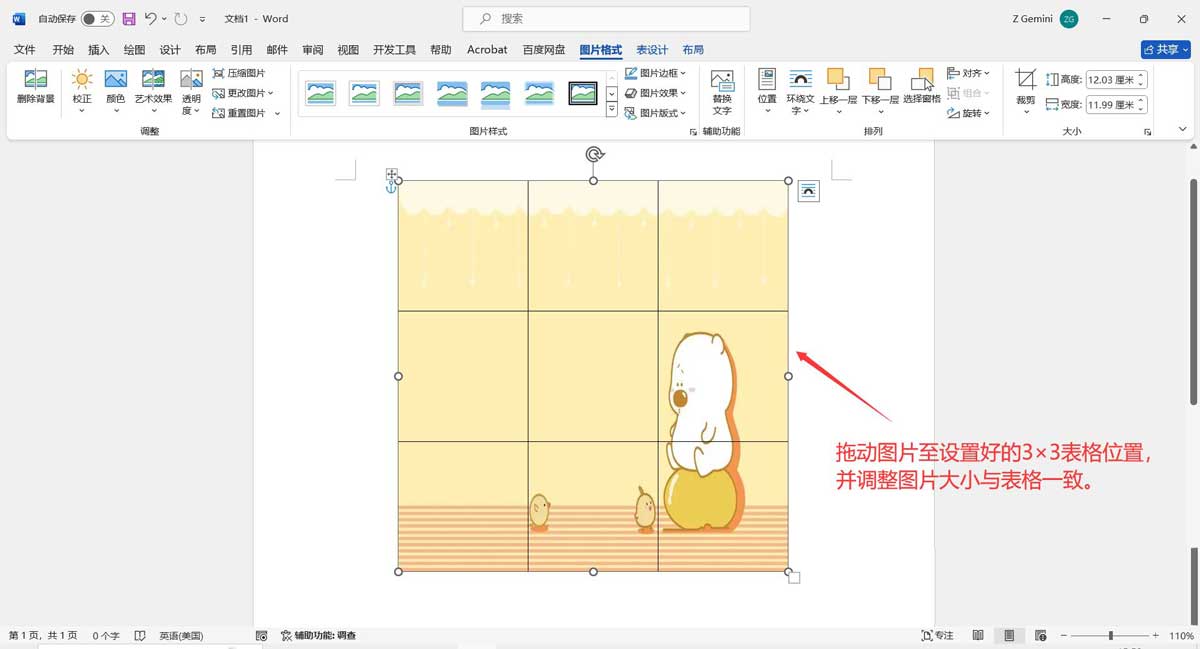This screenshot has height=649, width=1200.
Task: Open the 插入 menu tab
Action: (x=97, y=49)
